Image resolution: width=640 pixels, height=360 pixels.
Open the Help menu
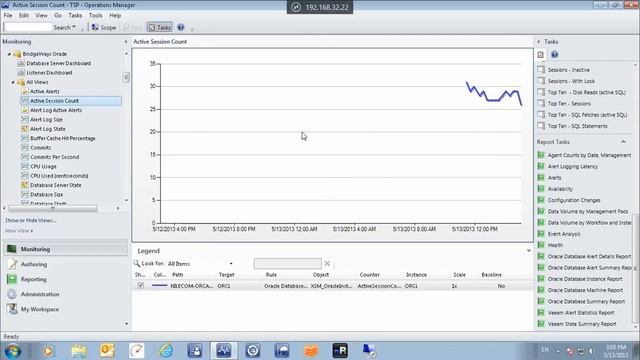pos(115,15)
